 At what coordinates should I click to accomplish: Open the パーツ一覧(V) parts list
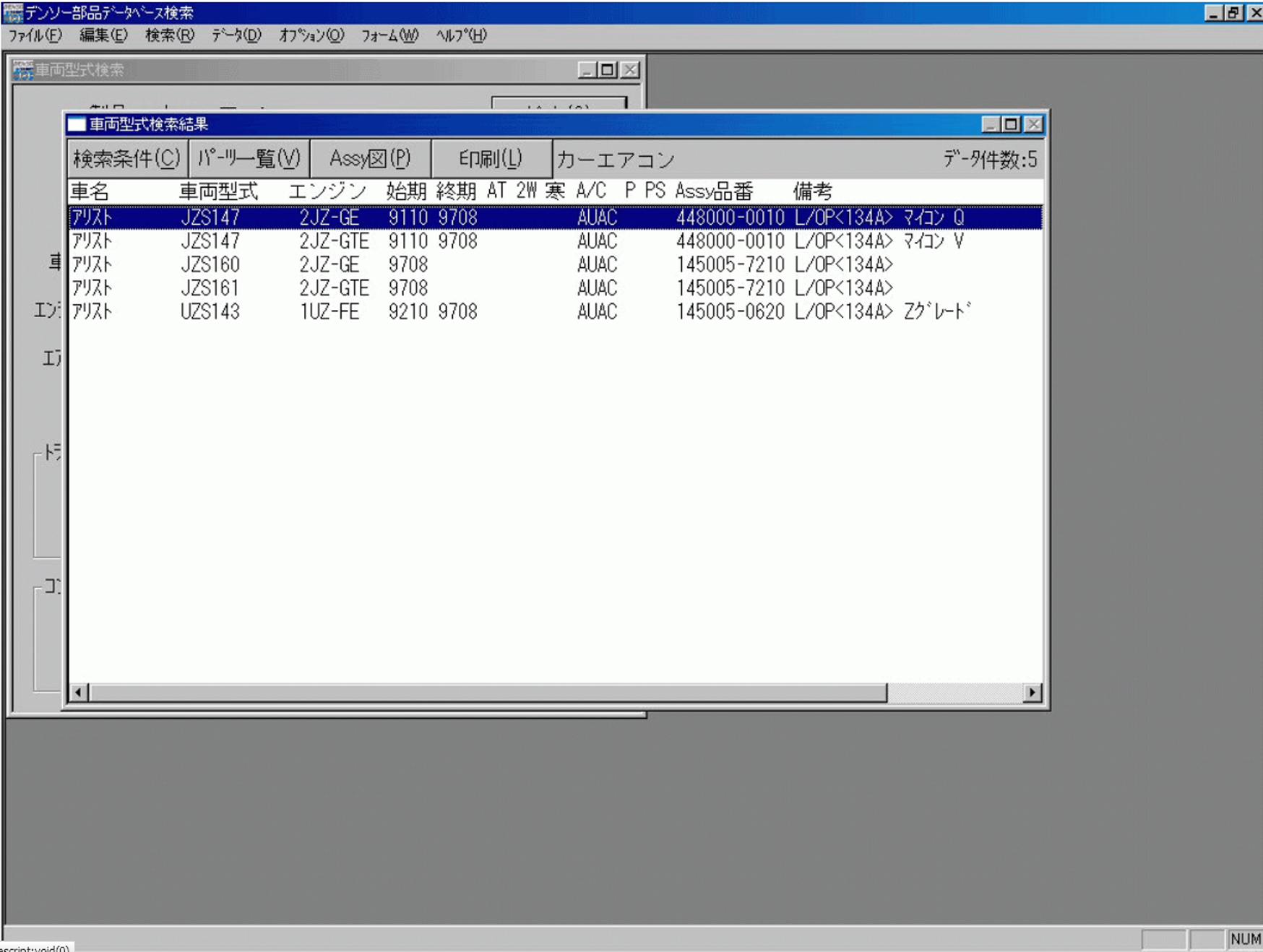coord(249,159)
